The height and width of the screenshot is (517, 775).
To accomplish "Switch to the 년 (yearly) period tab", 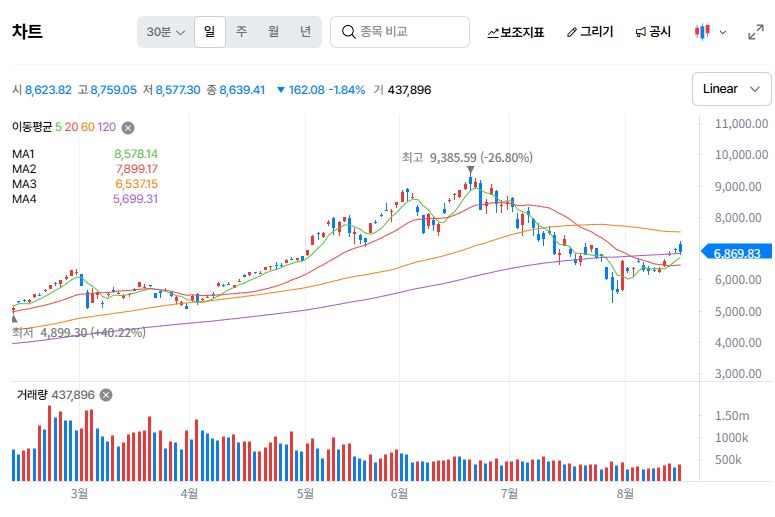I will pyautogui.click(x=305, y=32).
